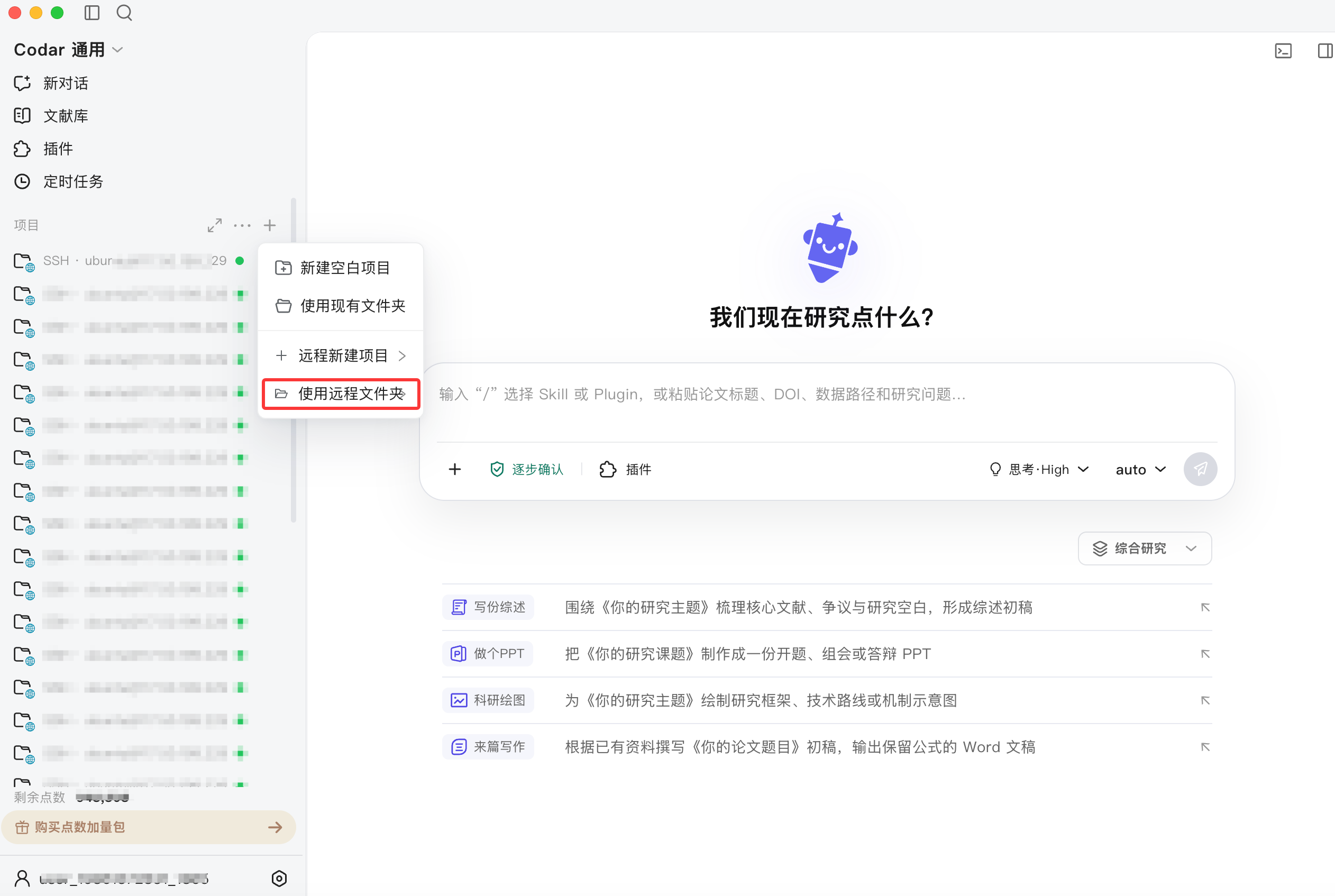Open 定时任务 scheduled tasks
Screen dimensions: 1335x896
click(58, 182)
